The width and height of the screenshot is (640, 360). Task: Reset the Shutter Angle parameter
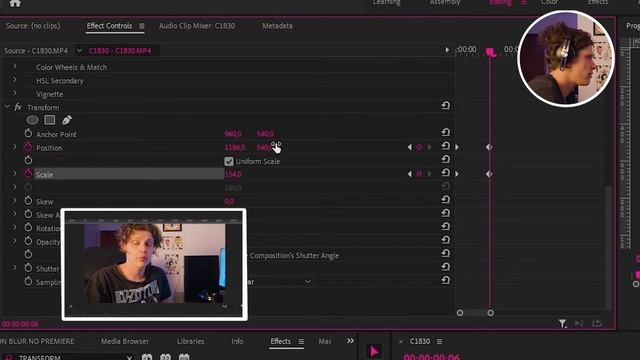click(446, 267)
